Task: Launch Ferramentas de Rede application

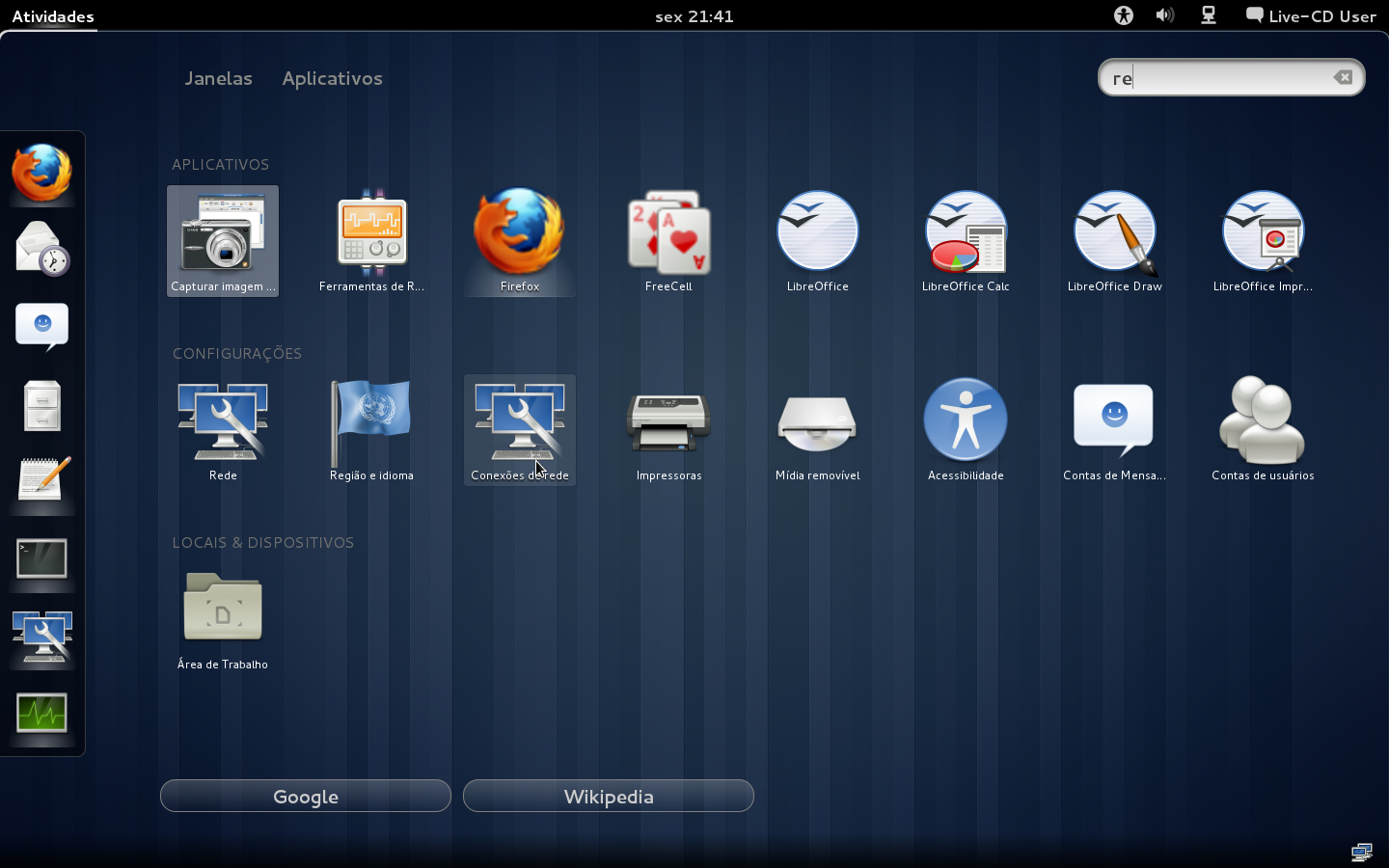Action: click(x=371, y=241)
